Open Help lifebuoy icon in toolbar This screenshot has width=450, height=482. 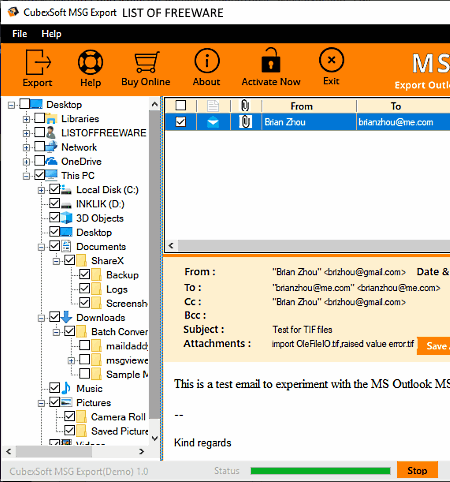[90, 62]
